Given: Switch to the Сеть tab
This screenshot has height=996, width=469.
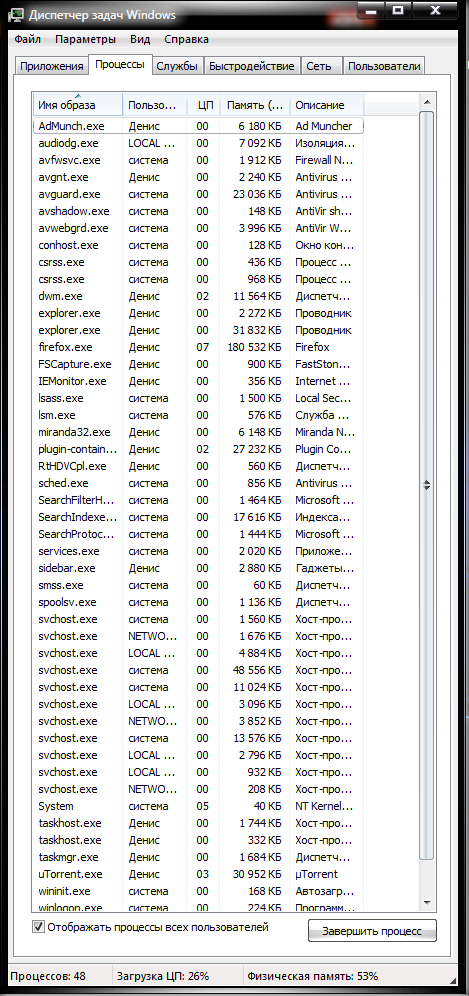Looking at the screenshot, I should point(321,66).
